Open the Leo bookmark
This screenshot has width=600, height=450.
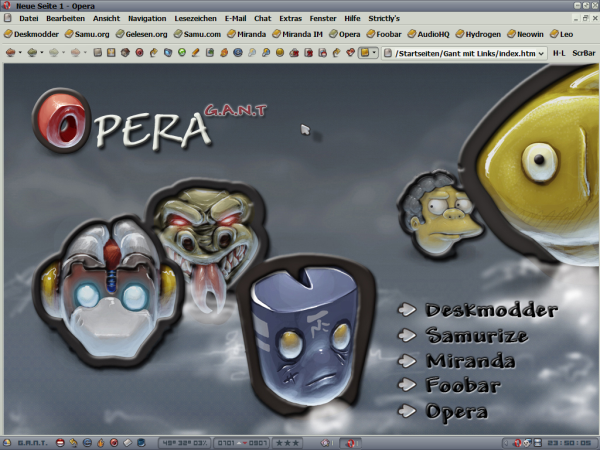pos(561,34)
